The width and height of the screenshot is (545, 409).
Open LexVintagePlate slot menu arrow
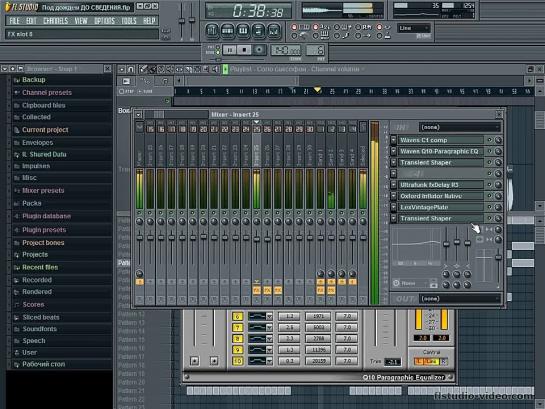click(393, 207)
